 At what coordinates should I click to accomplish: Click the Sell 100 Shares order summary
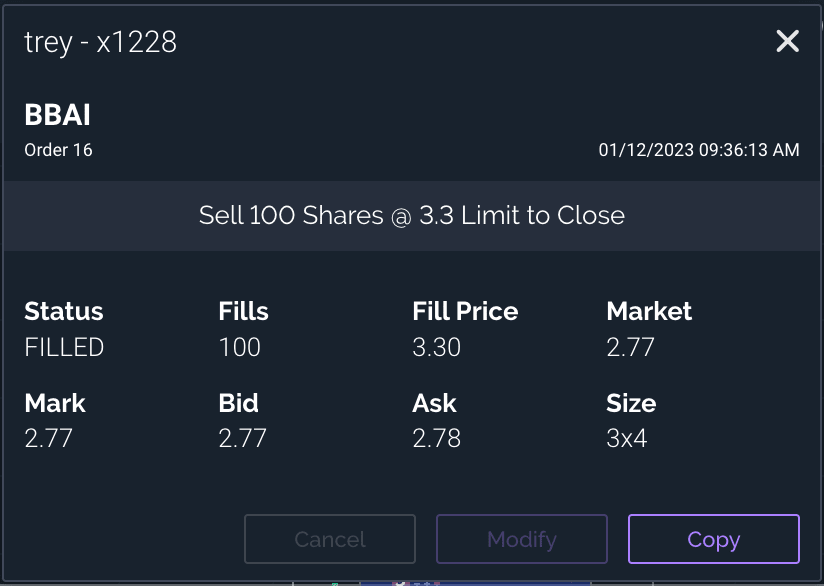click(x=411, y=215)
